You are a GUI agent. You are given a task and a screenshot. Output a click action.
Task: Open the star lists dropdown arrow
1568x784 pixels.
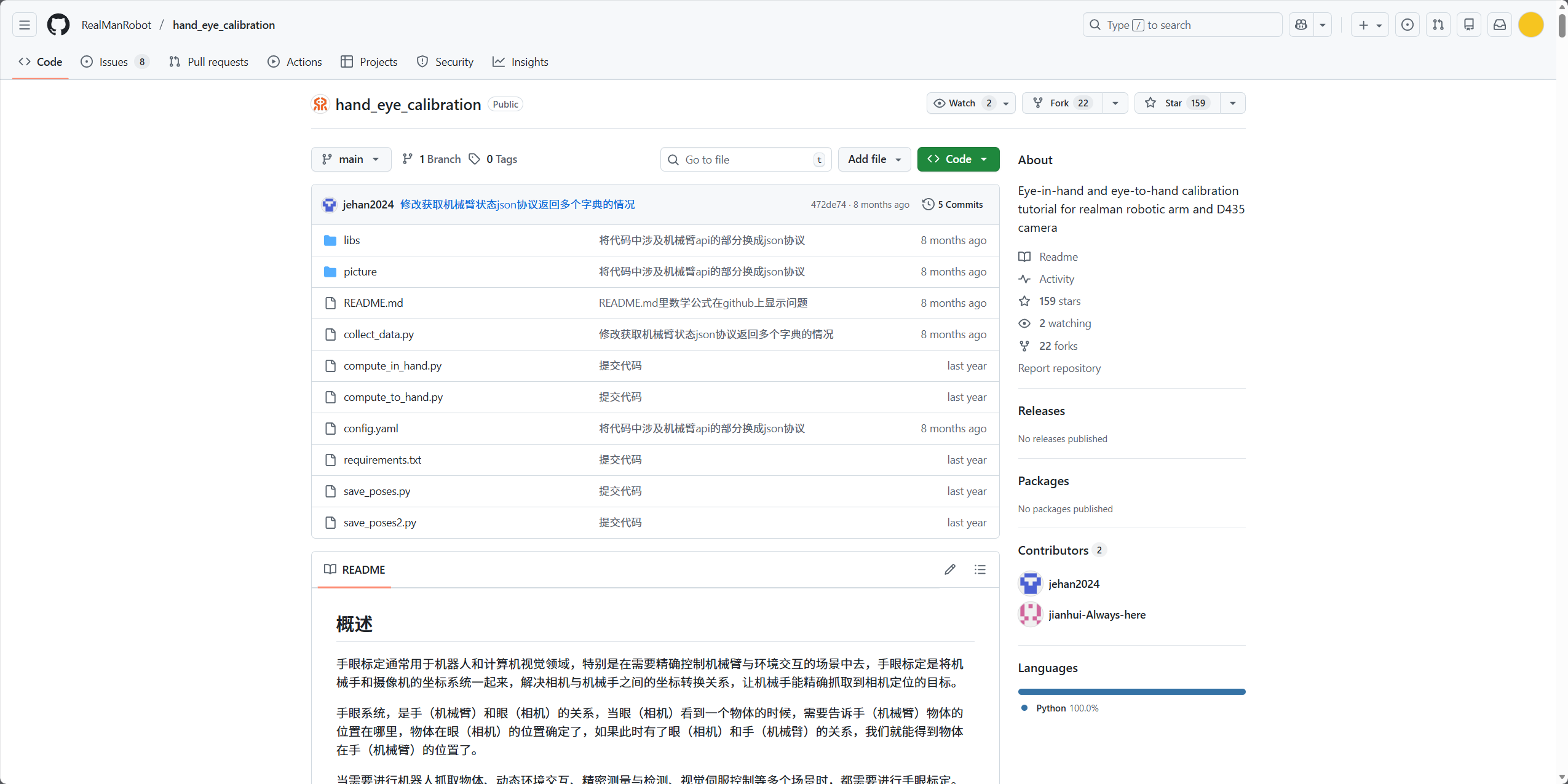(1233, 103)
